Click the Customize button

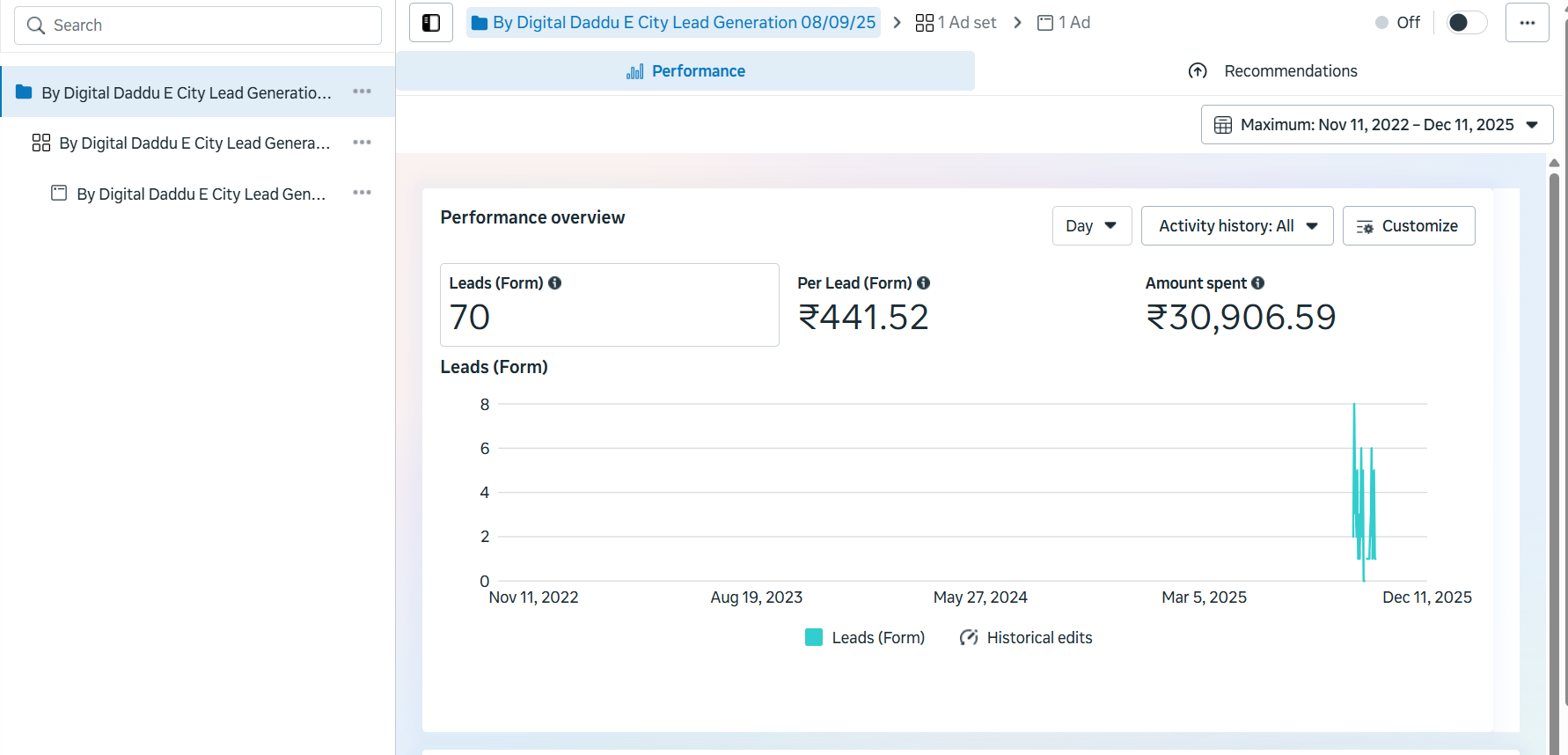coord(1408,226)
